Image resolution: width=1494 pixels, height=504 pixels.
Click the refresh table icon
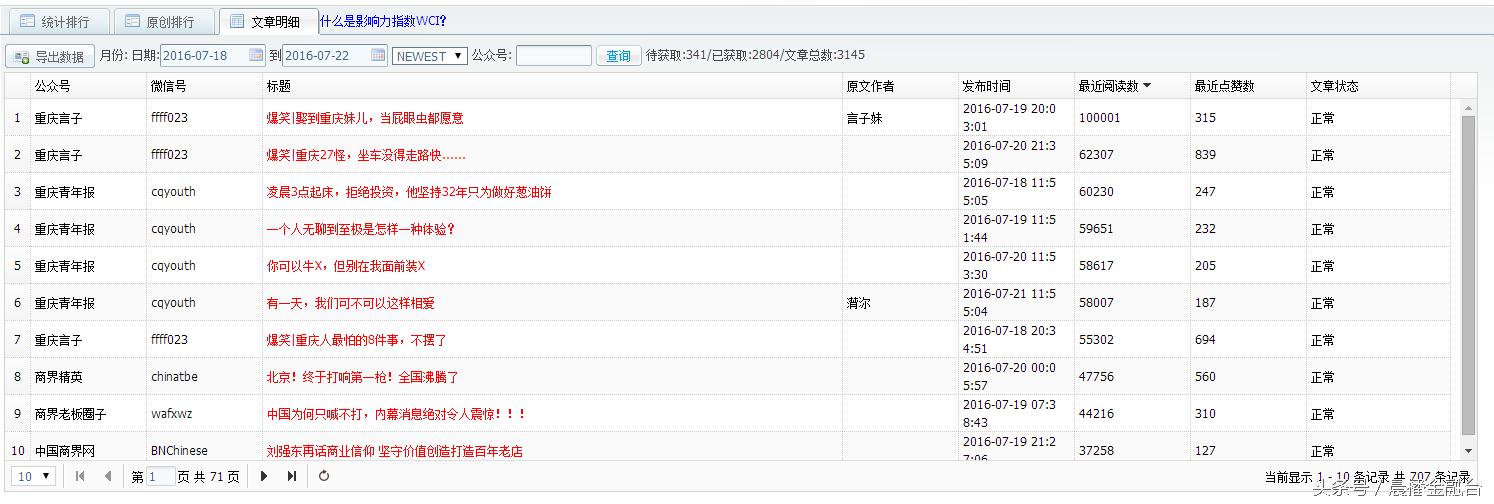pos(324,476)
